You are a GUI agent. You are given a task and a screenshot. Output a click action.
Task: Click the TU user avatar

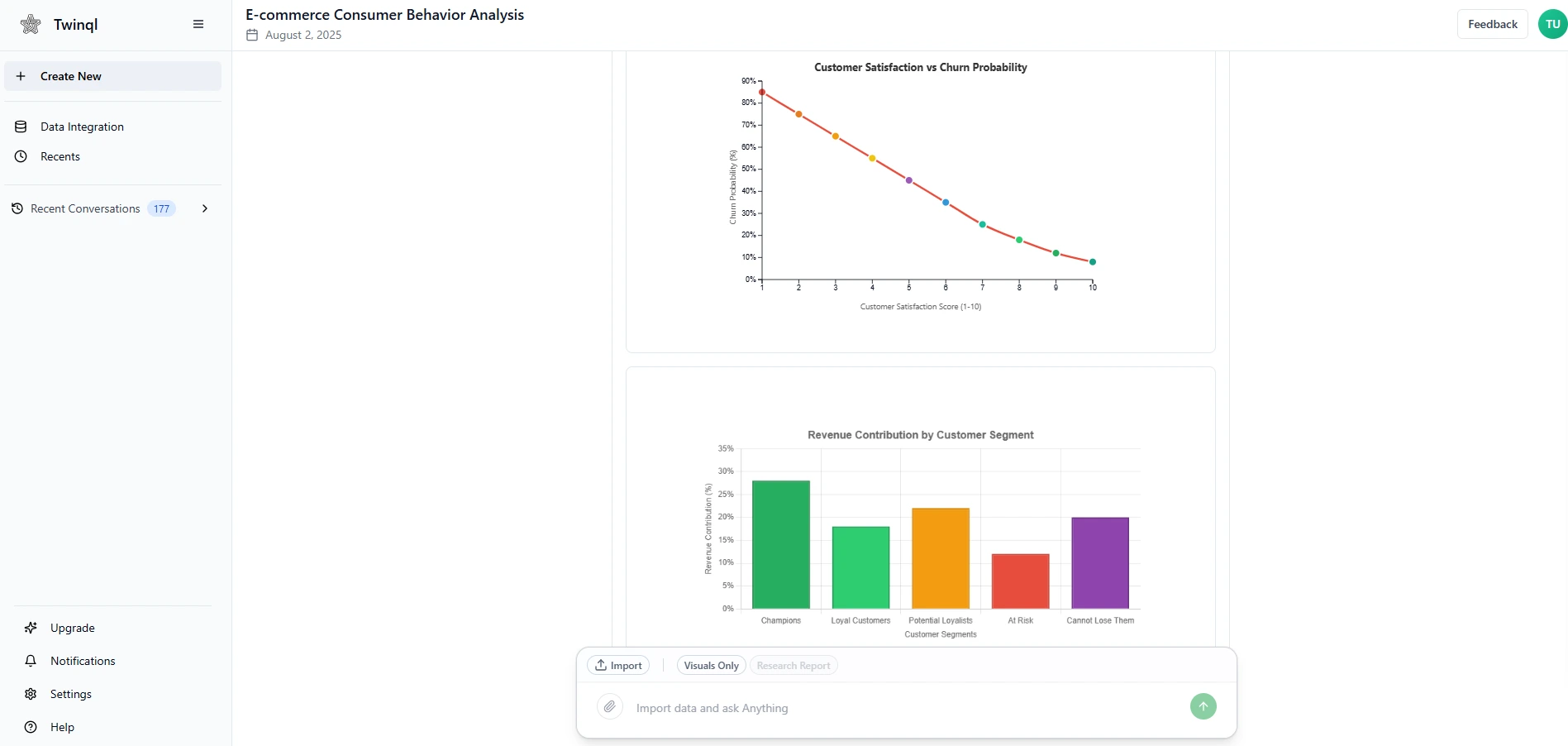click(x=1551, y=23)
